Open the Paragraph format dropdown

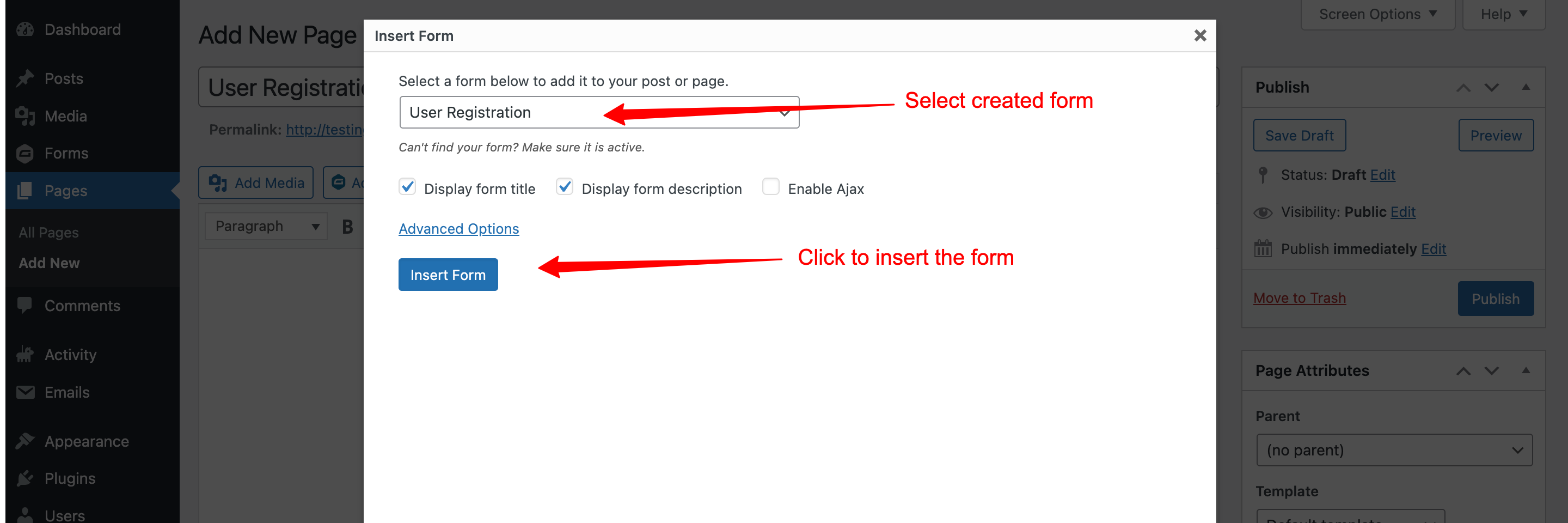coord(266,227)
